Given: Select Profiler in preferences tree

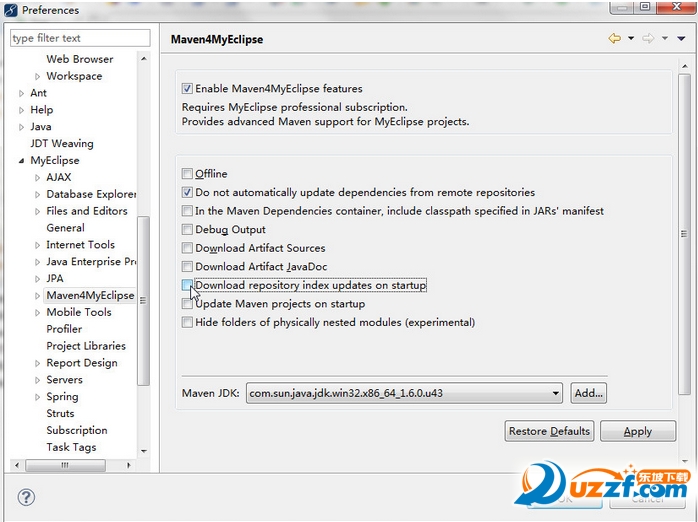Looking at the screenshot, I should point(64,329).
